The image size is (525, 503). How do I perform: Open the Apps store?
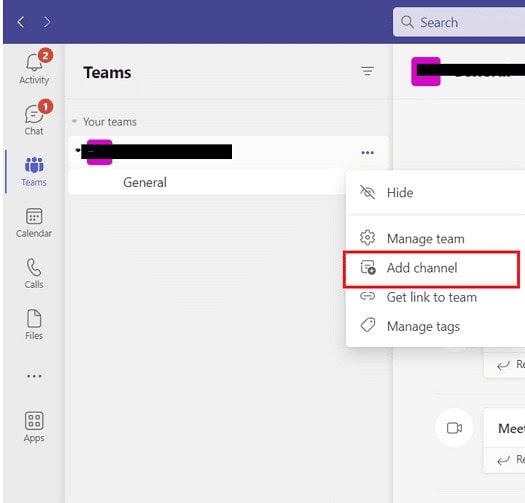[34, 427]
